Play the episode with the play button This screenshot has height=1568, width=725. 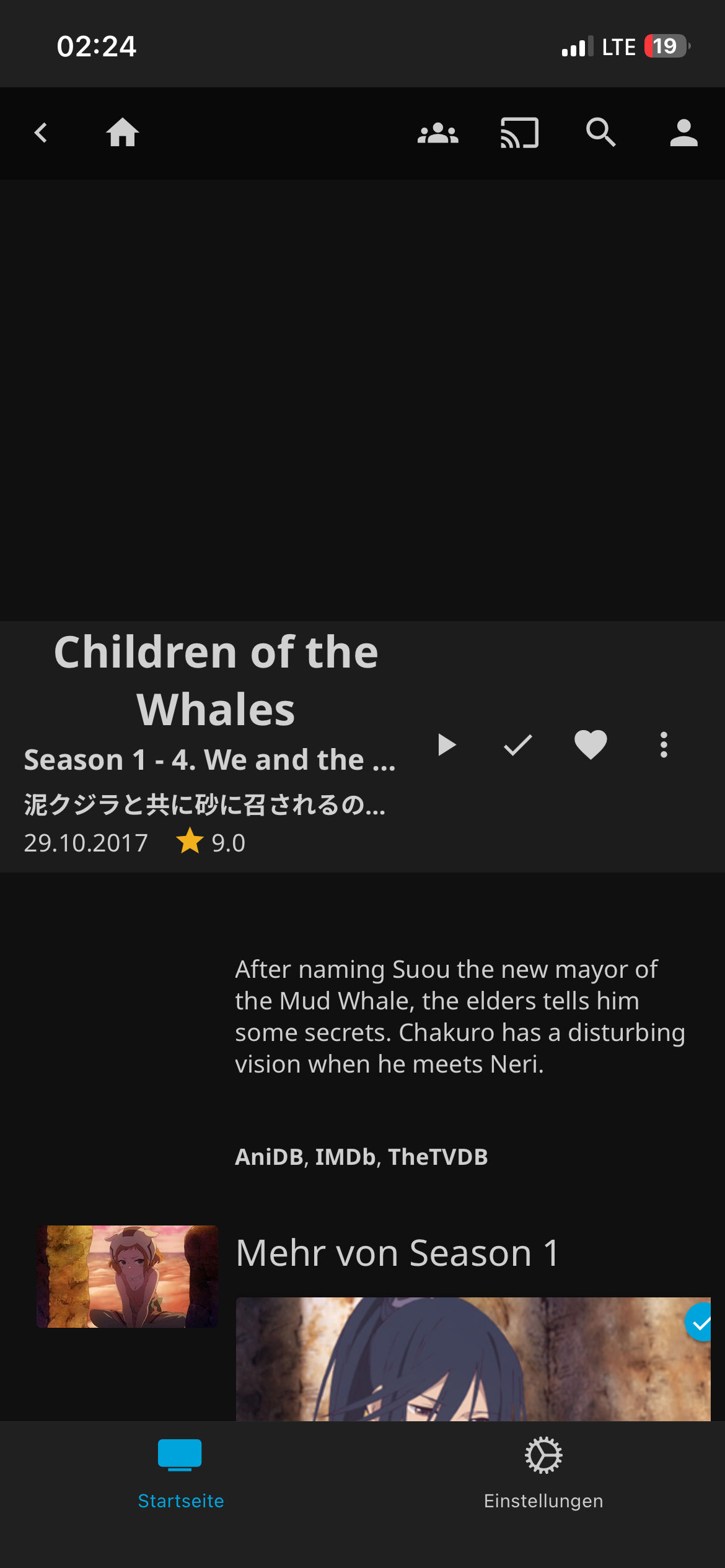pyautogui.click(x=446, y=745)
